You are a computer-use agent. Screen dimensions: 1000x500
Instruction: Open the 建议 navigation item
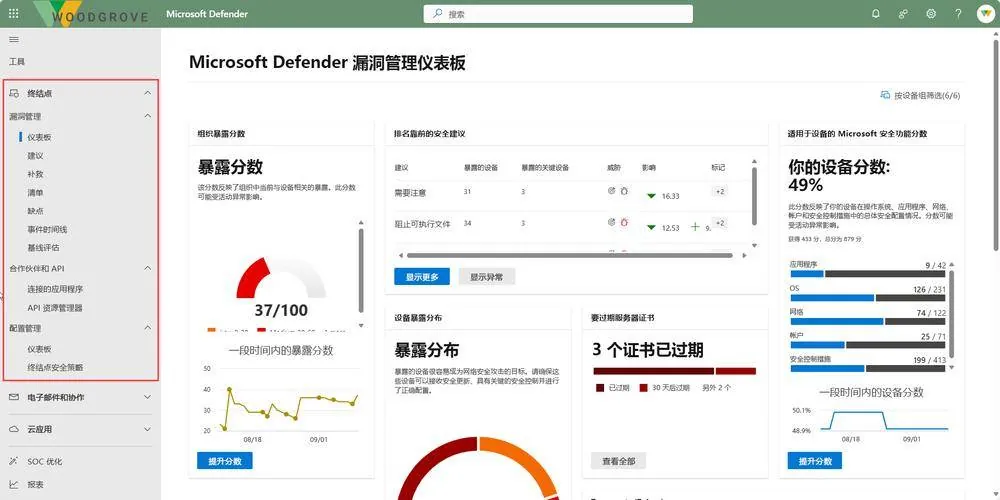tap(35, 156)
